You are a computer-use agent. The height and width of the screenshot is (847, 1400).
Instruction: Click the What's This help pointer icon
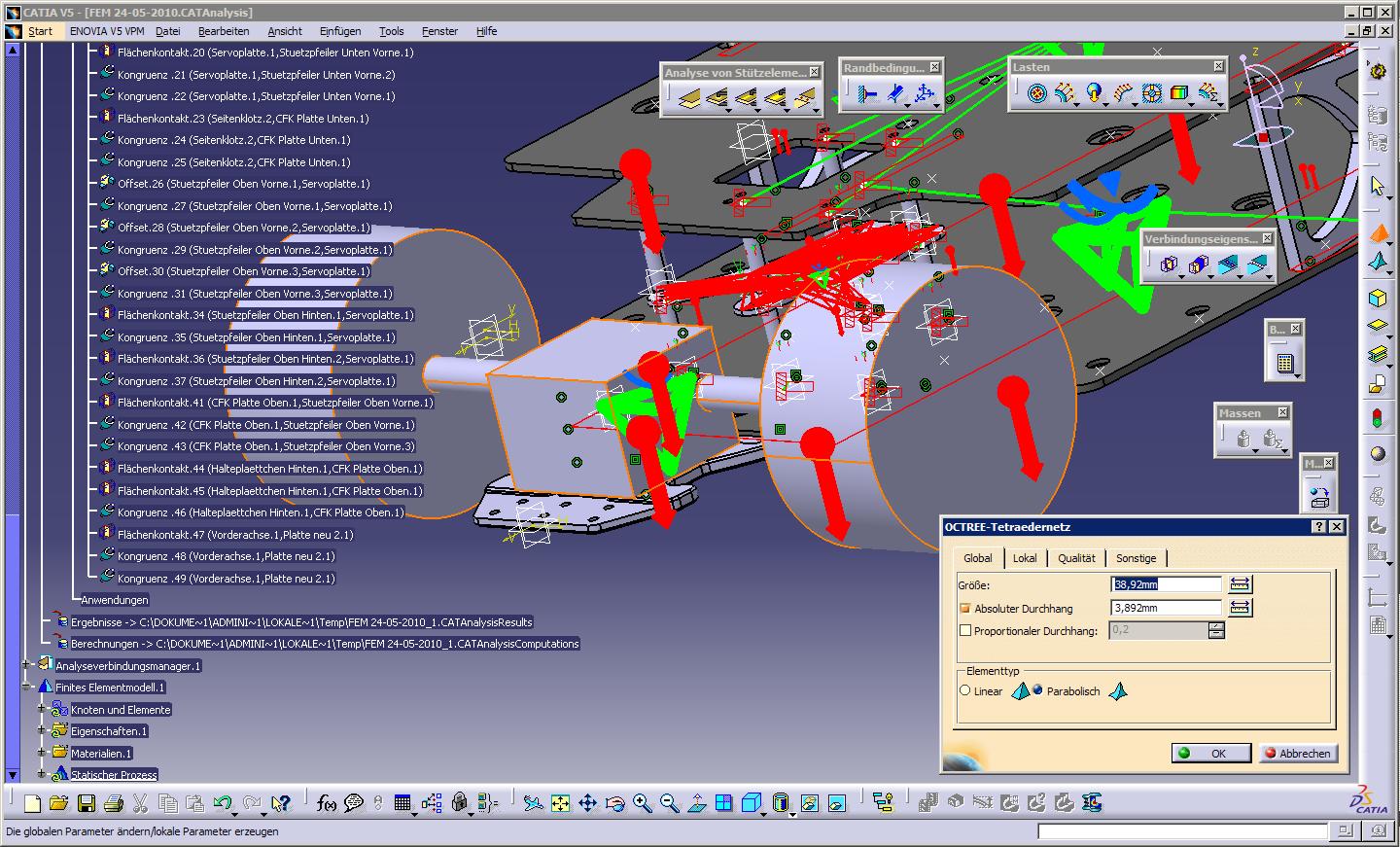tap(281, 803)
